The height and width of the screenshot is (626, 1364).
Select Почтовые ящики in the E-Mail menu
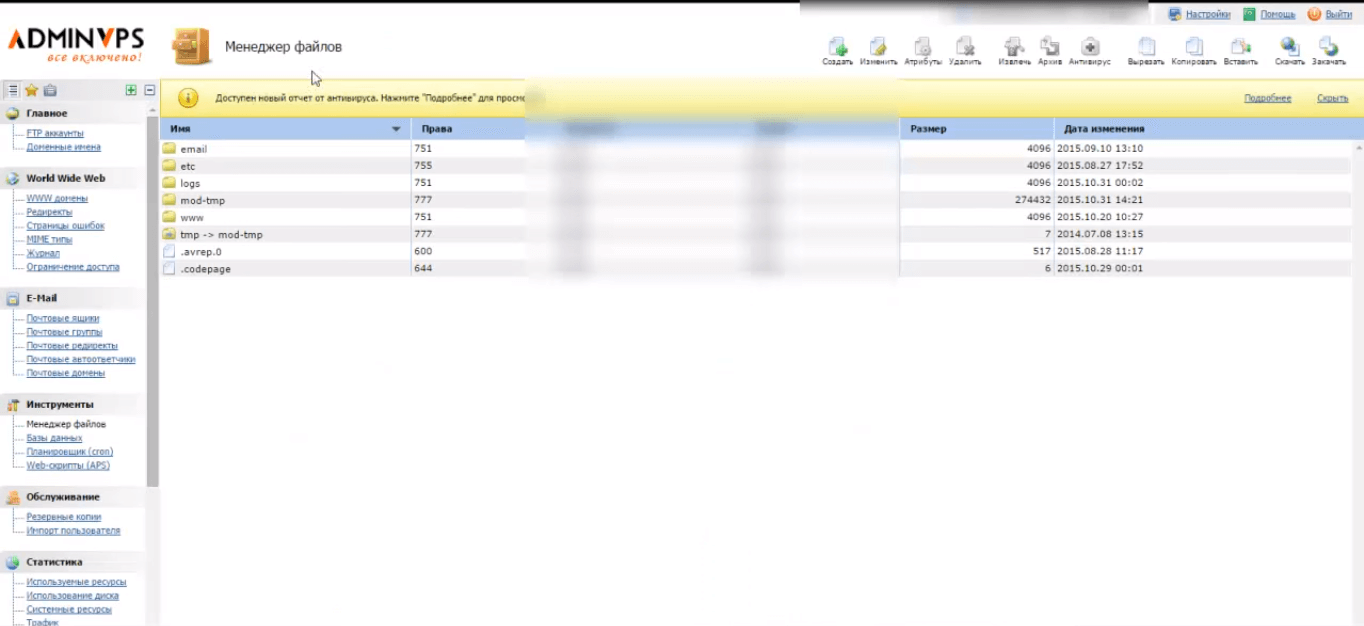click(x=63, y=318)
